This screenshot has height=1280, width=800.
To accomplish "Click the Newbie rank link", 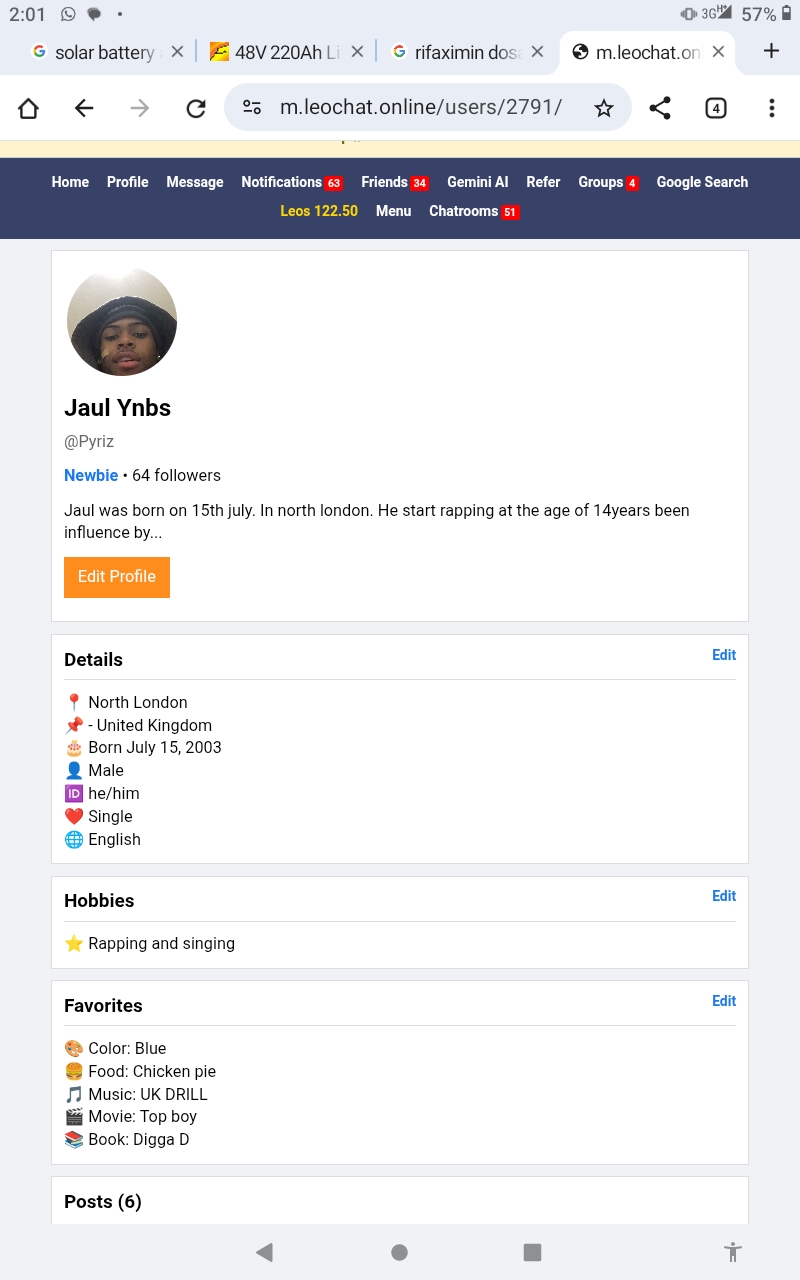I will (91, 475).
